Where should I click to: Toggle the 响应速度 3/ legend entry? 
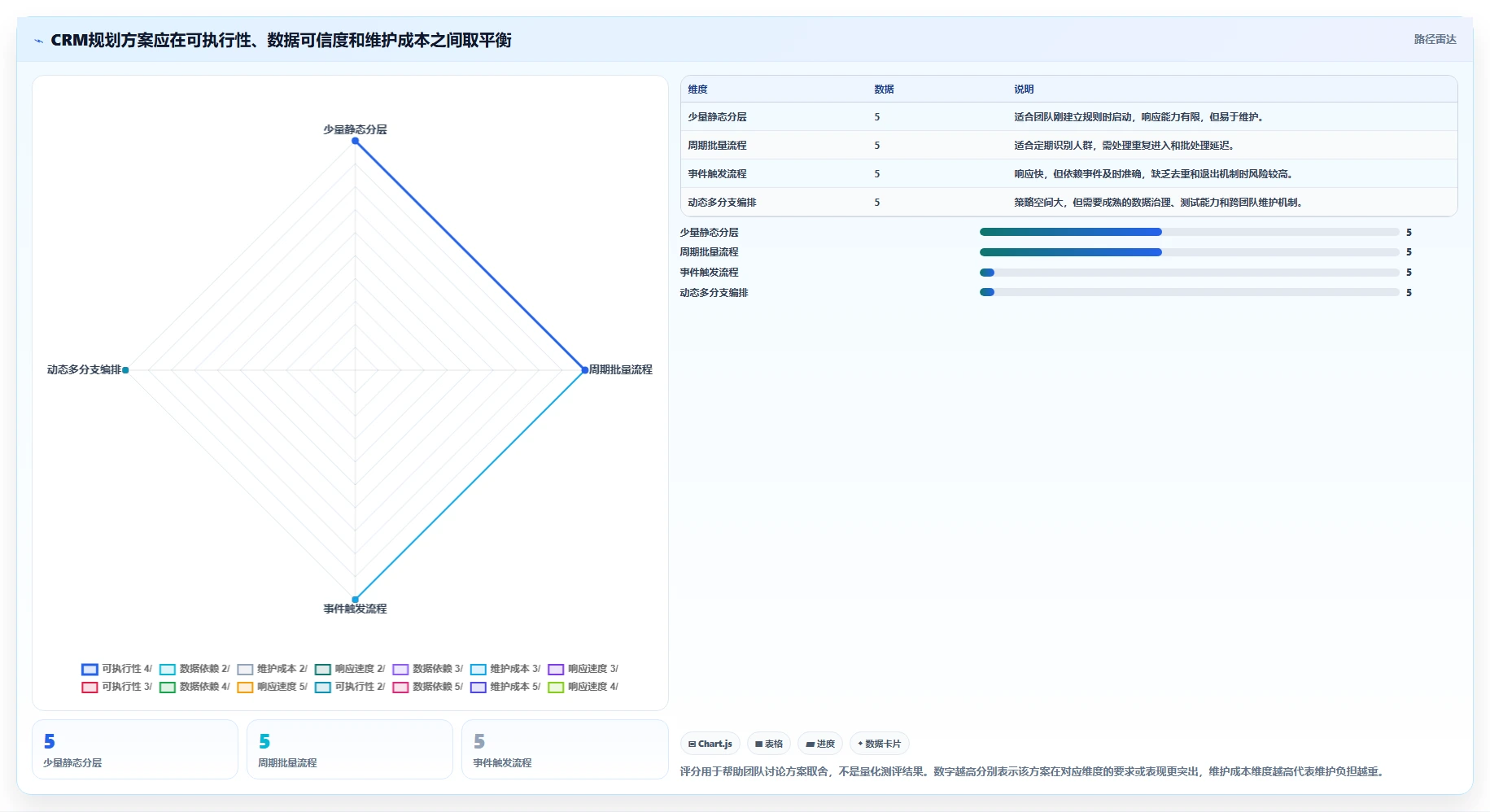(x=583, y=669)
